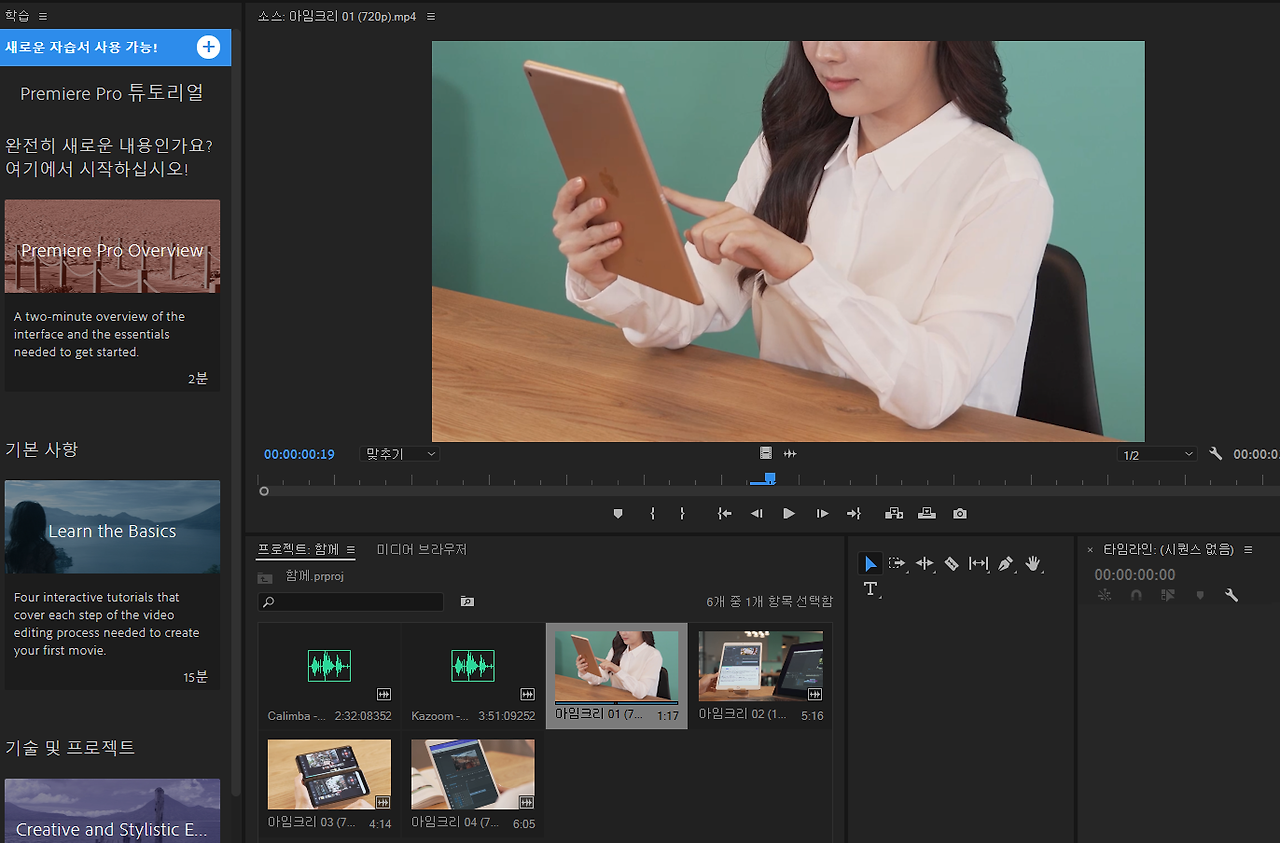The image size is (1280, 843).
Task: Click the 00:00:00:19 source timecode
Action: (299, 454)
